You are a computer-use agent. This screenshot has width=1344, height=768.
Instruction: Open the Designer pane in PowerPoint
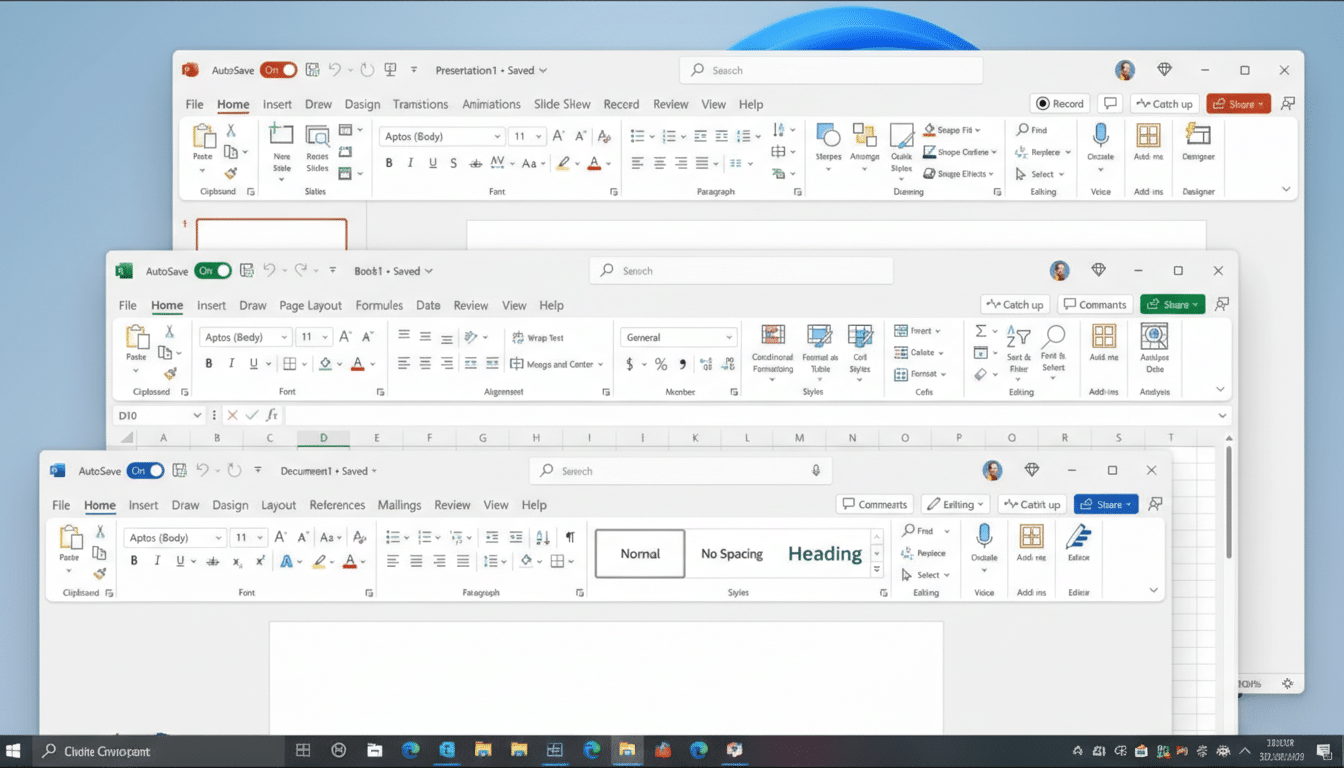pyautogui.click(x=1197, y=148)
